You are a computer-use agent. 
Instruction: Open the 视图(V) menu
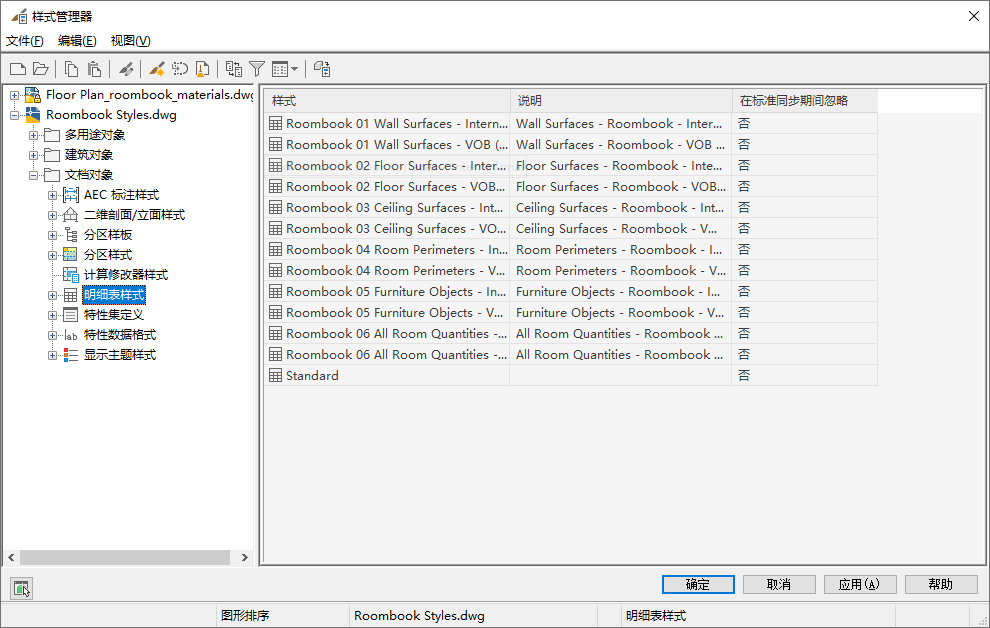tap(130, 41)
